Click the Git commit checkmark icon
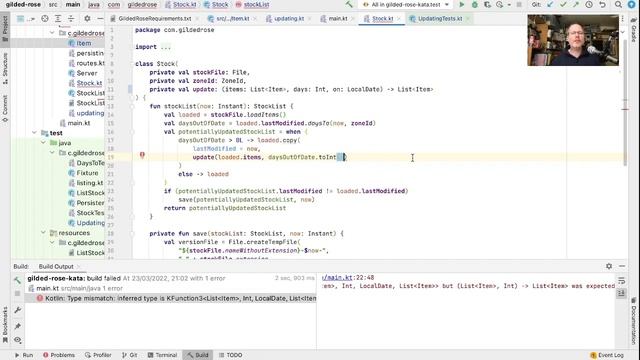 pos(563,4)
